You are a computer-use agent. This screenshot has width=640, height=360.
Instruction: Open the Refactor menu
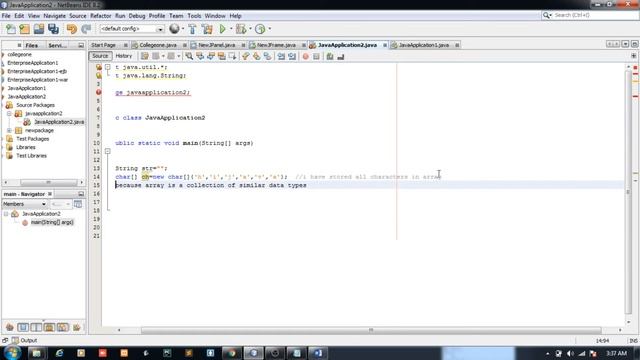[x=101, y=16]
